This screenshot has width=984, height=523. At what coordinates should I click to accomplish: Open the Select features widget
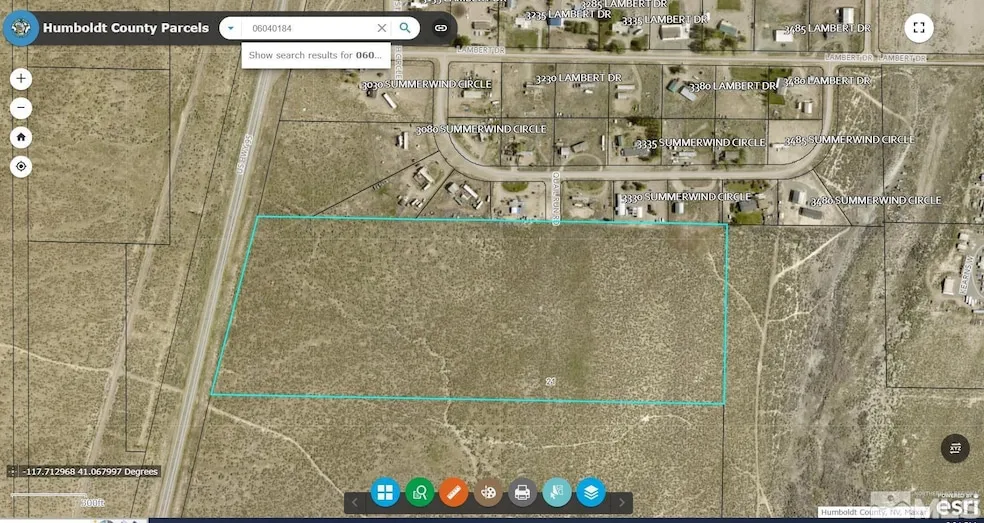[556, 492]
